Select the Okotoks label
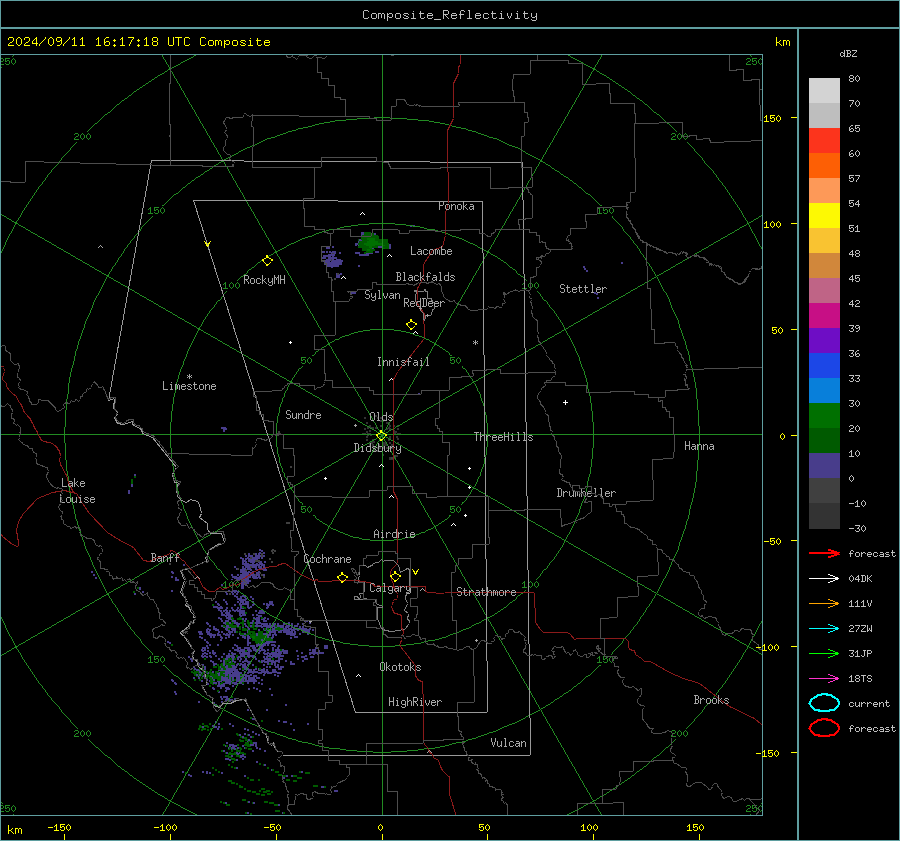Image resolution: width=900 pixels, height=841 pixels. 400,667
